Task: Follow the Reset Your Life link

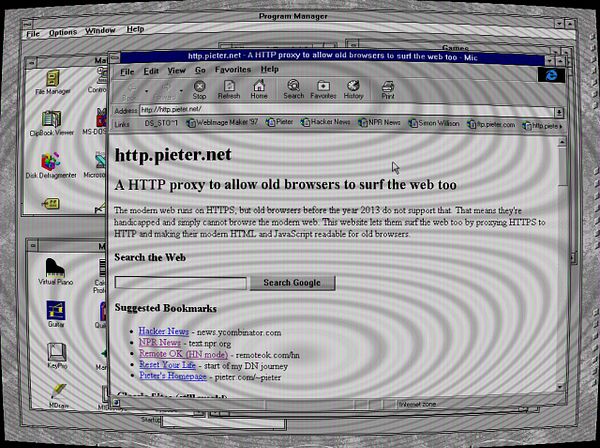Action: pyautogui.click(x=167, y=365)
